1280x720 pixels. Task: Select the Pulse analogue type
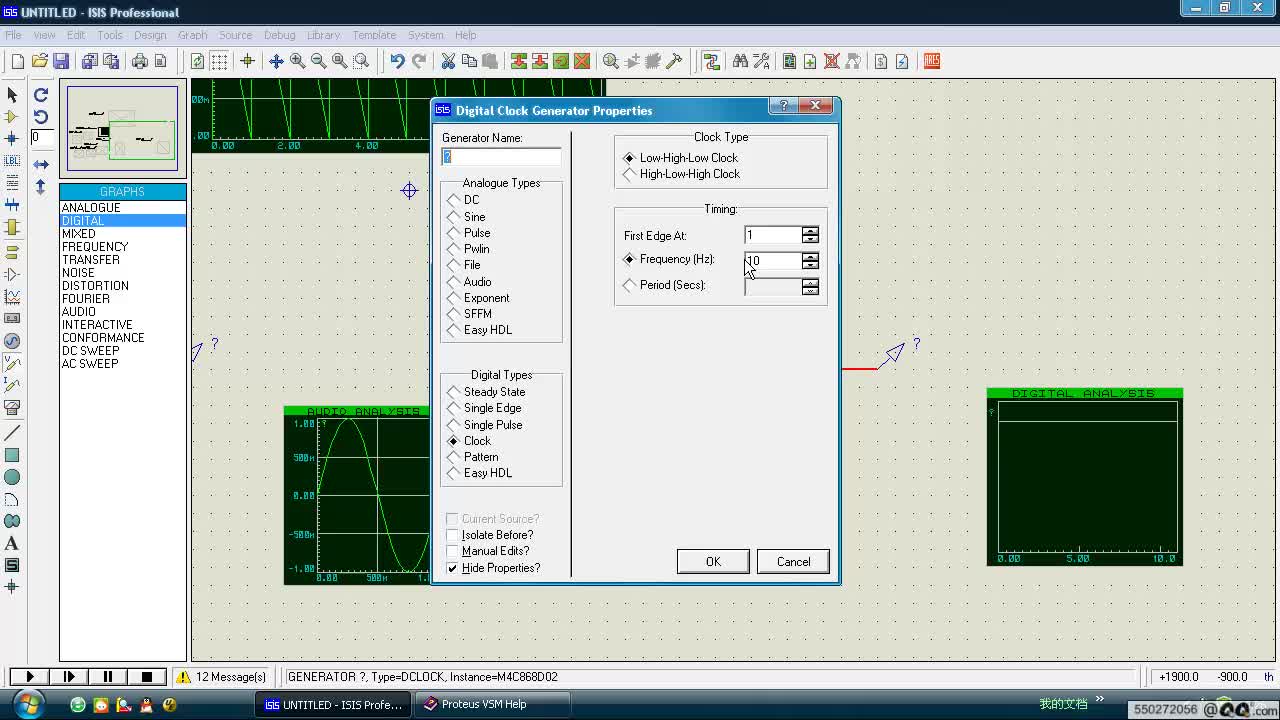click(x=469, y=233)
